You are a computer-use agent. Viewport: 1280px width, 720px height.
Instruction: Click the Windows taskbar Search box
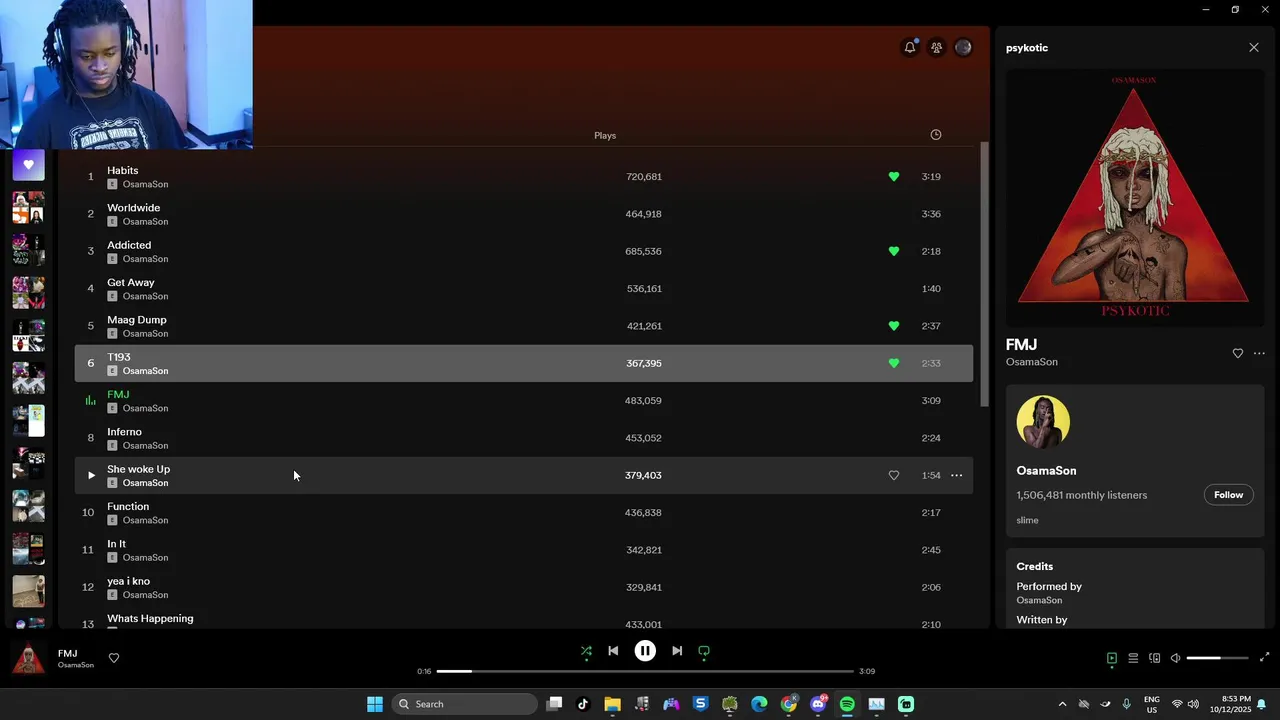(x=465, y=704)
